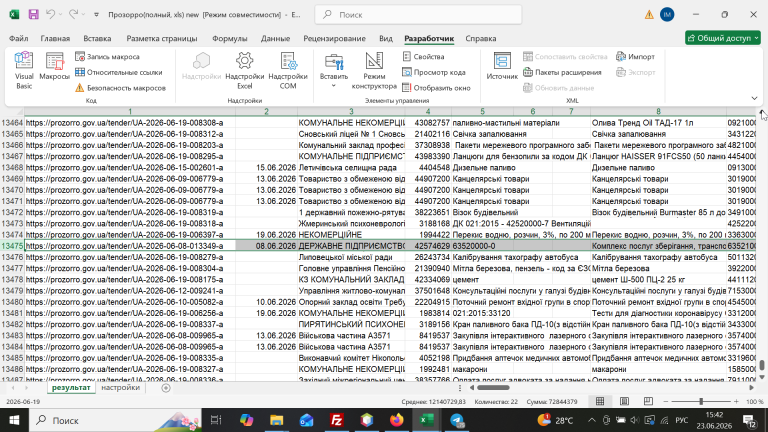The width and height of the screenshot is (768, 432).
Task: Open the Справка tab
Action: click(x=480, y=38)
